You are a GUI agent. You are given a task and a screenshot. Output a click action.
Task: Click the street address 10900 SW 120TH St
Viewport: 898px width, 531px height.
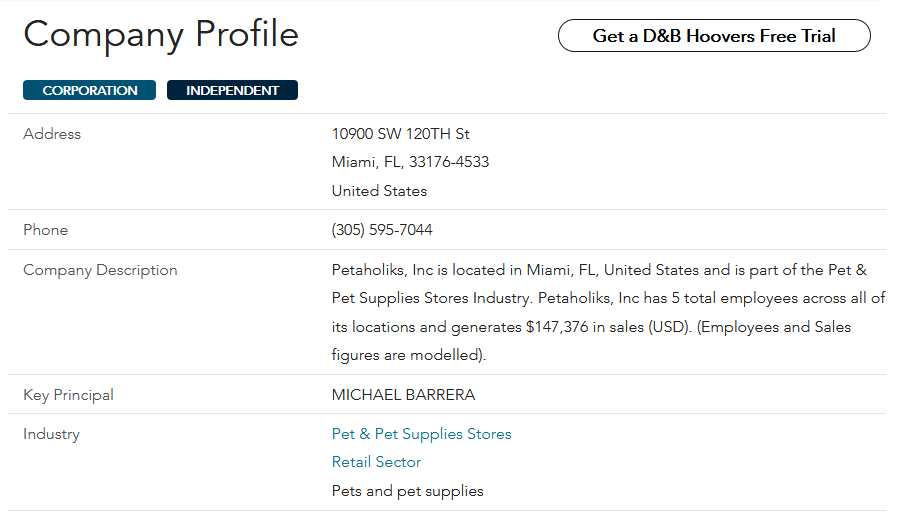point(401,134)
